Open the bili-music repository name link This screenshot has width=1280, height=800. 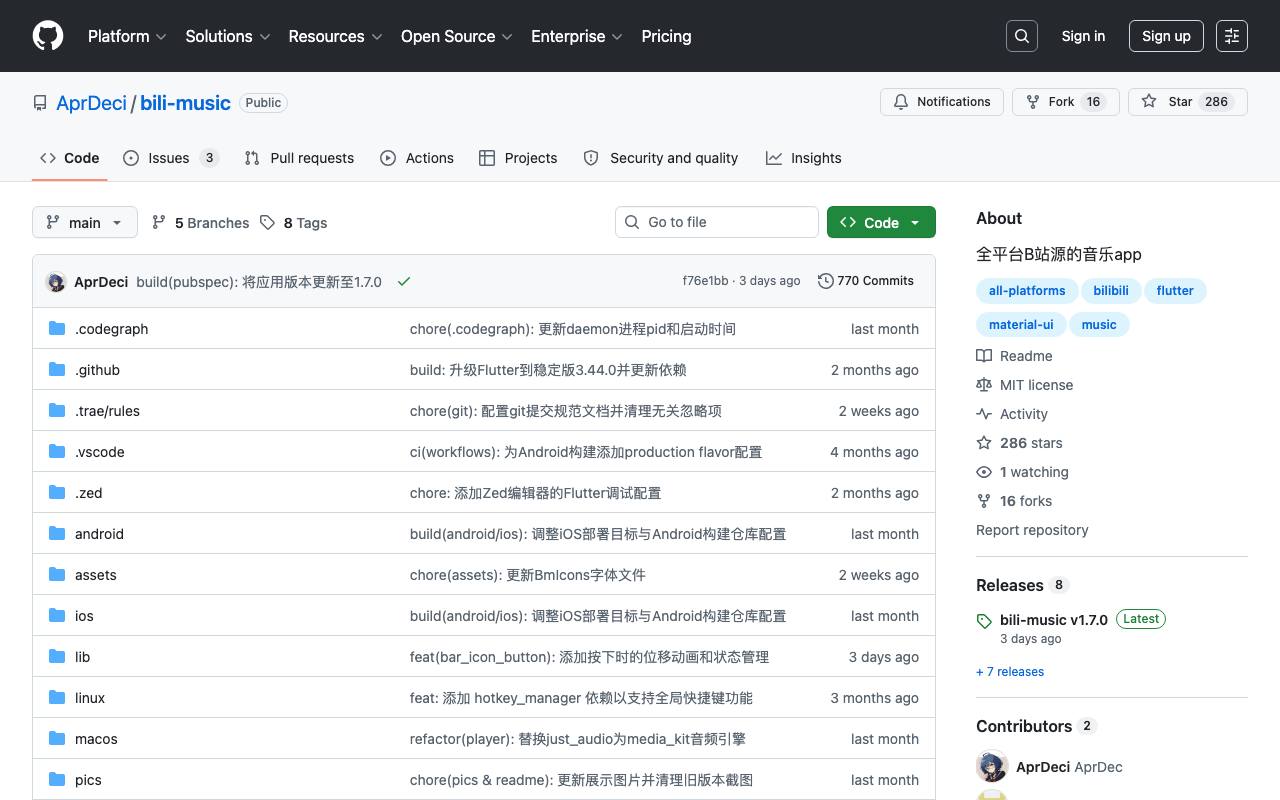[185, 103]
